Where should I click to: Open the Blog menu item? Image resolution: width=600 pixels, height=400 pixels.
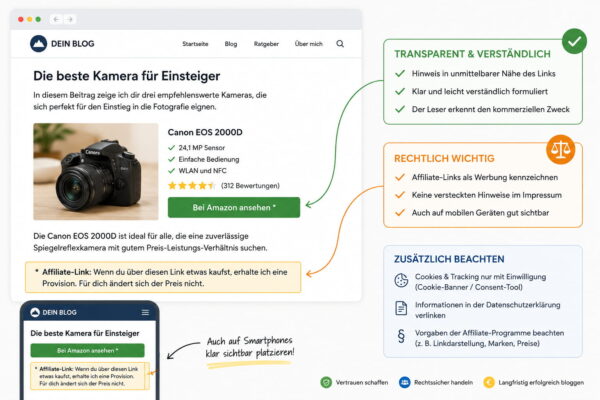[x=231, y=44]
